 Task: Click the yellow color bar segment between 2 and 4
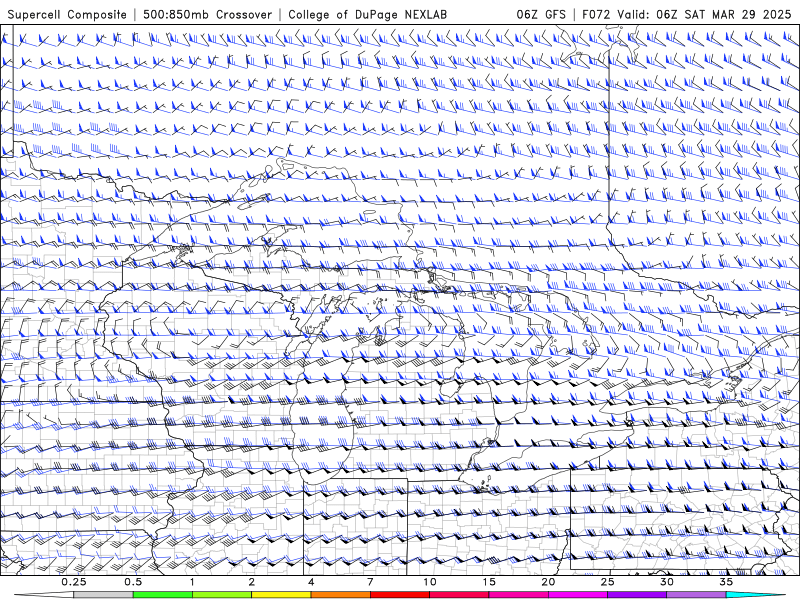coord(281,595)
